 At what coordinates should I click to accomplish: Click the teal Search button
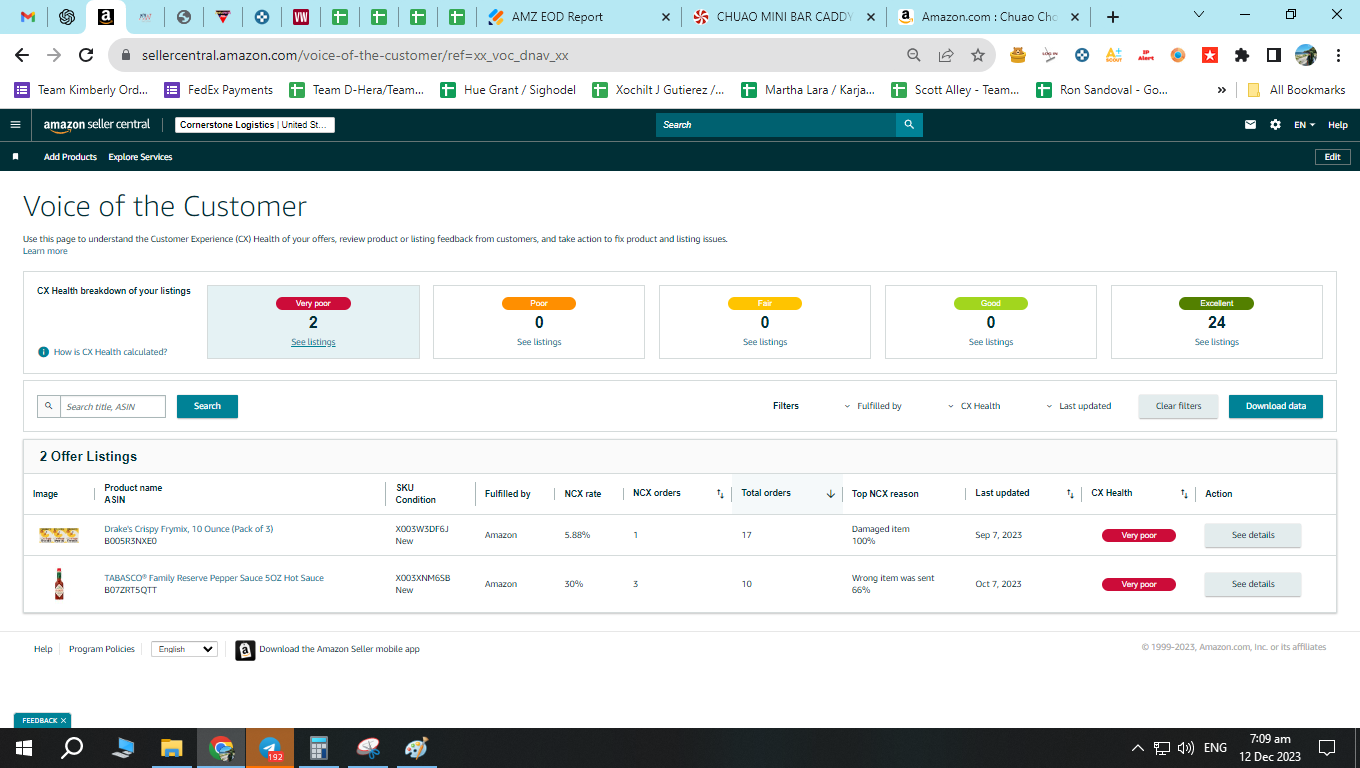(x=207, y=406)
